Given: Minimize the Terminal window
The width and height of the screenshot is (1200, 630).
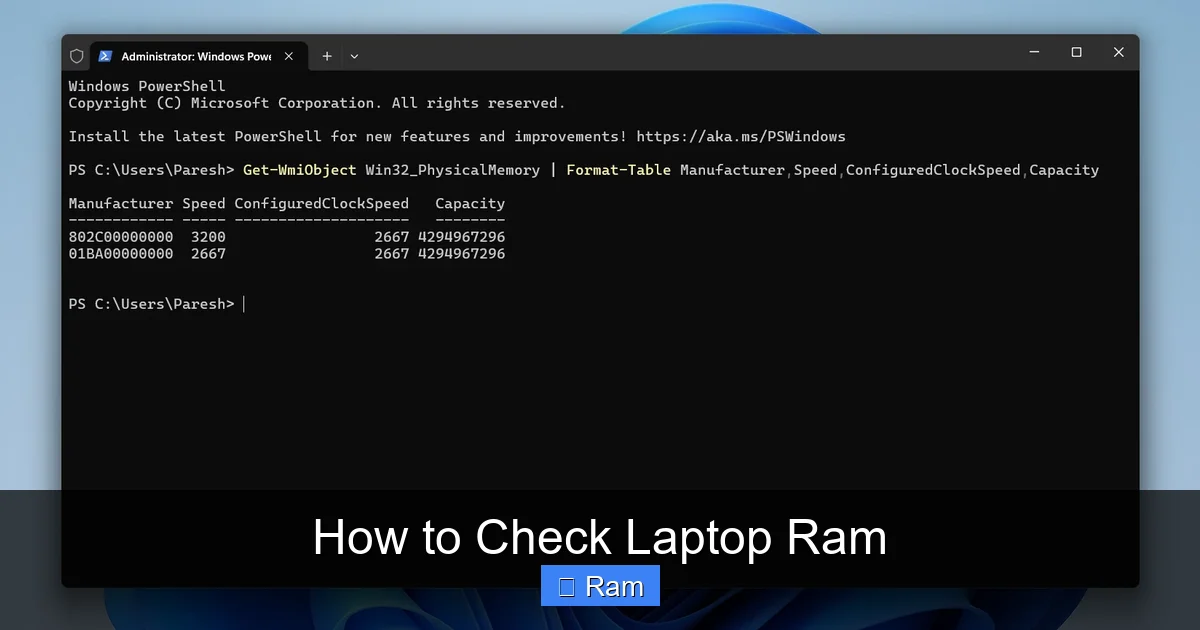Looking at the screenshot, I should pos(1033,52).
